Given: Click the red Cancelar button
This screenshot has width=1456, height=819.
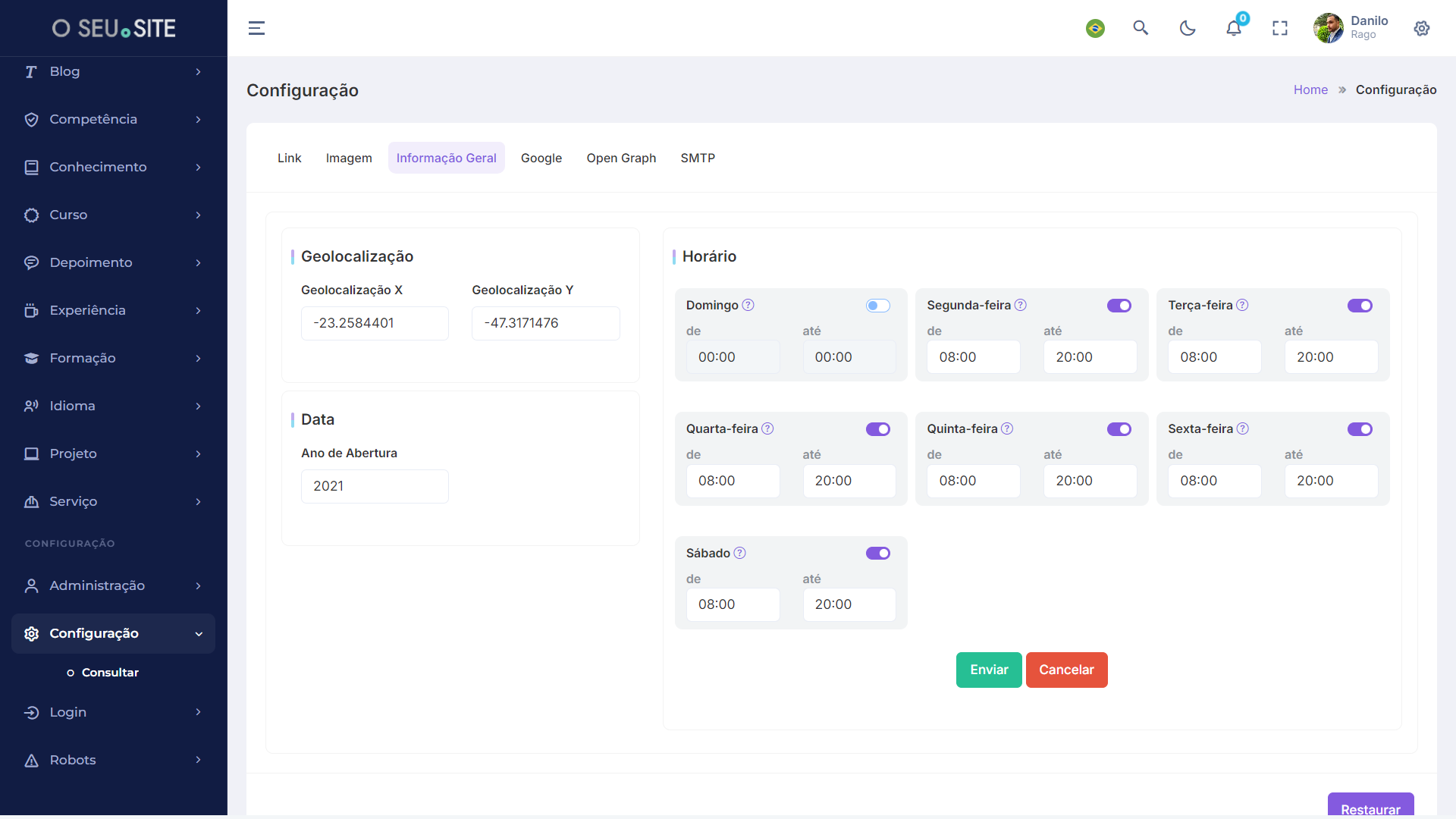Looking at the screenshot, I should coord(1066,670).
